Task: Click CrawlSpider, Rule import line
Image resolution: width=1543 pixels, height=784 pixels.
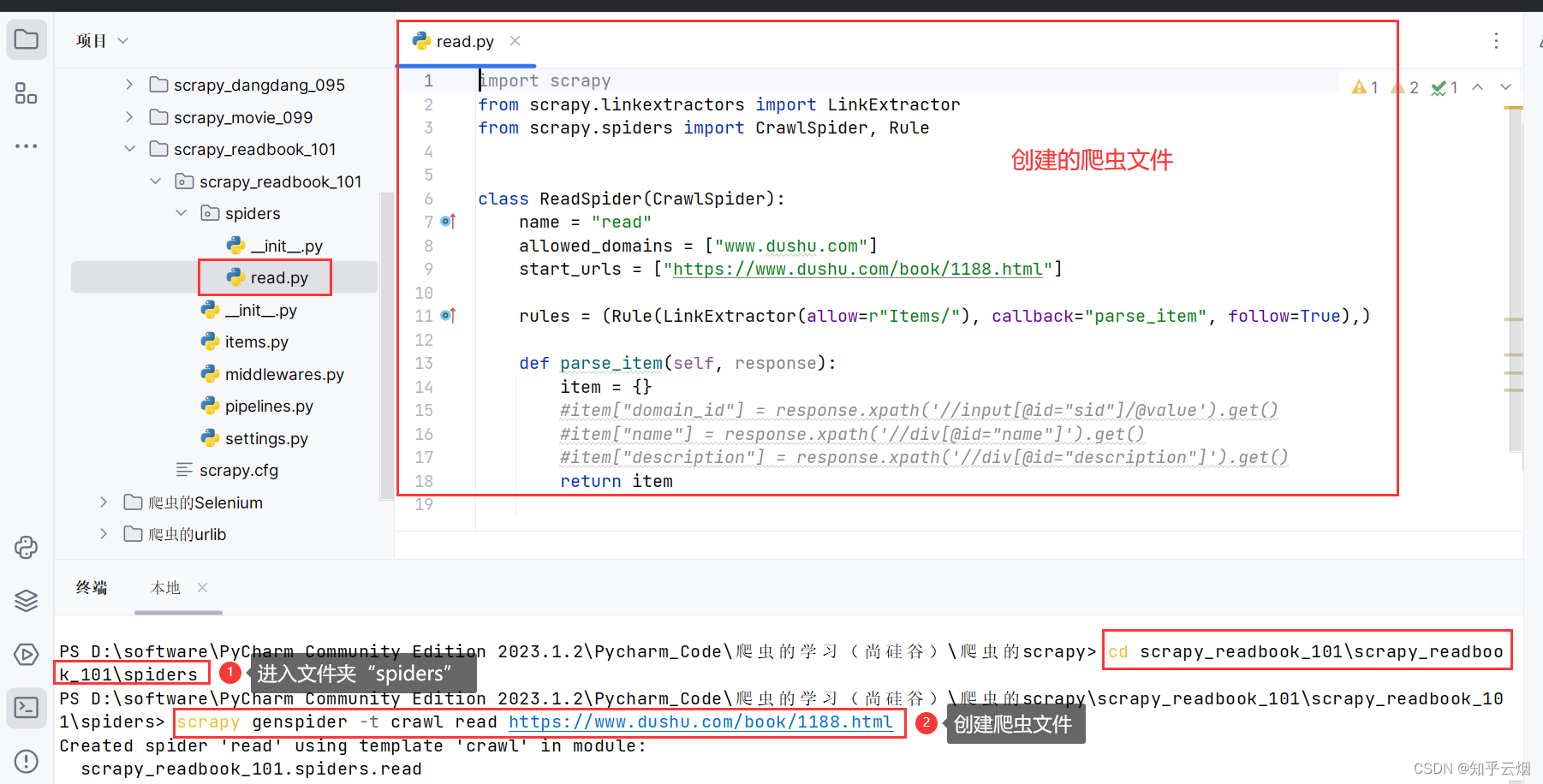Action: tap(704, 128)
